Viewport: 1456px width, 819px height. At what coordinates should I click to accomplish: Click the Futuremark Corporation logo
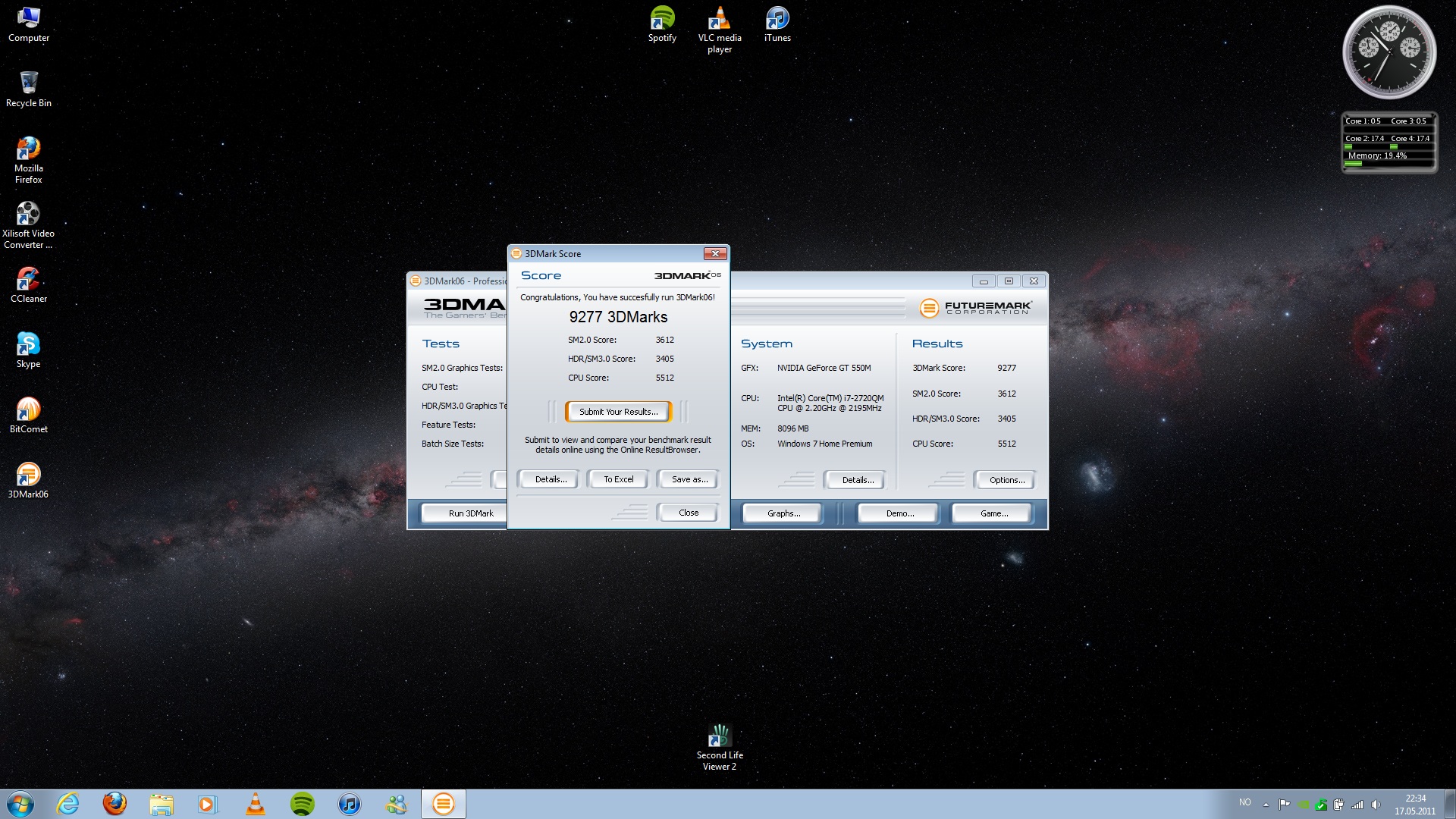[976, 307]
